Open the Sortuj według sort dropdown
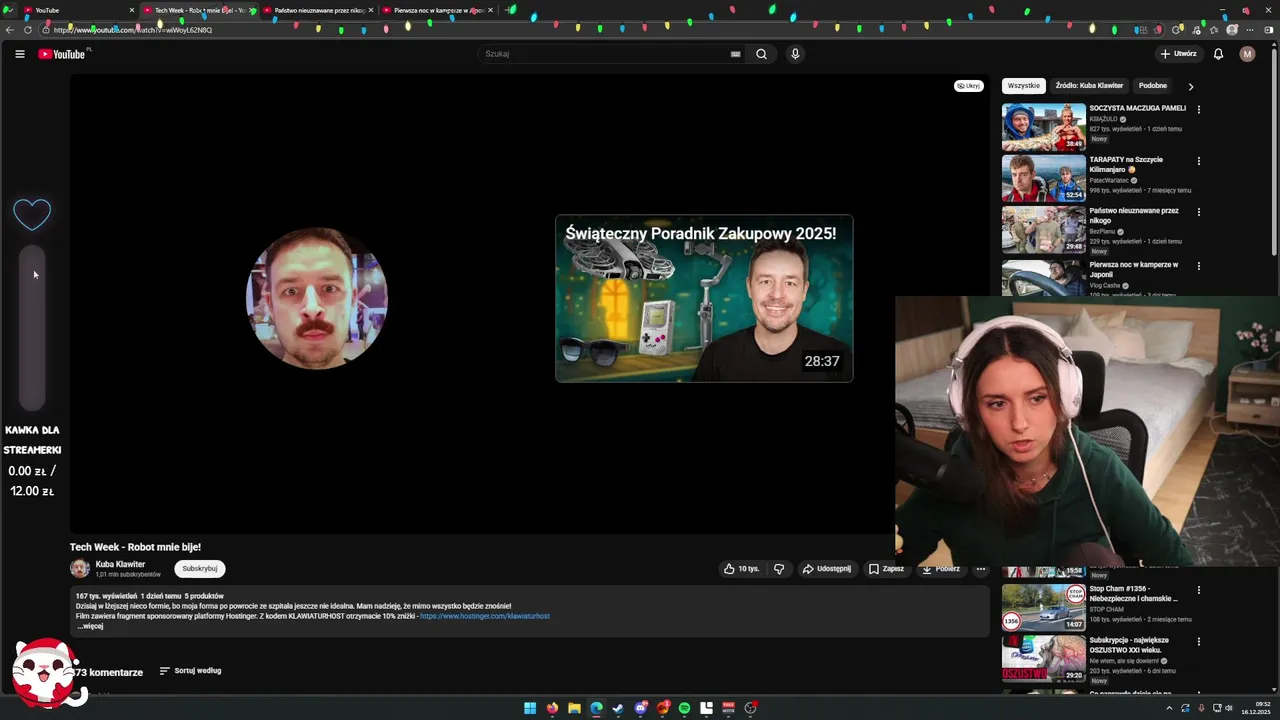This screenshot has height=720, width=1280. [190, 671]
